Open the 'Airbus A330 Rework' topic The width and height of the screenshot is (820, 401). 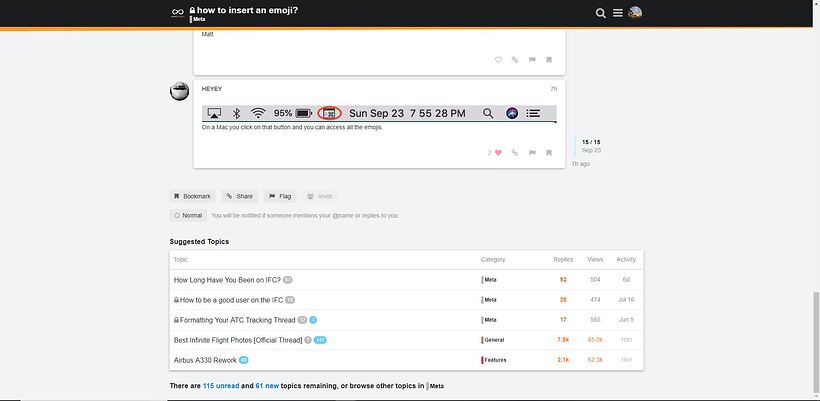tap(205, 360)
